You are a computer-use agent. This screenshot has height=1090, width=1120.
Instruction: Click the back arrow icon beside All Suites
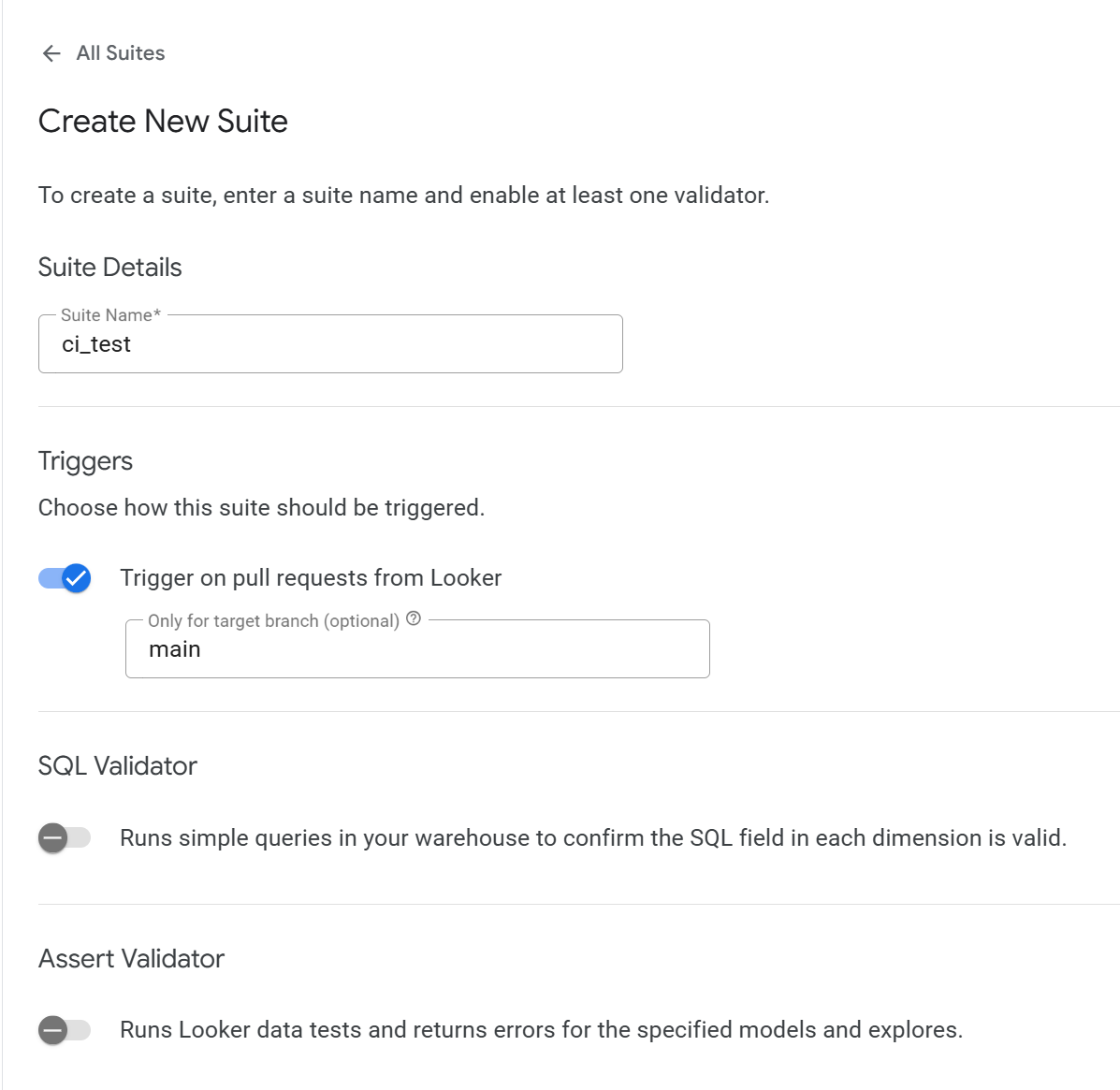point(51,53)
